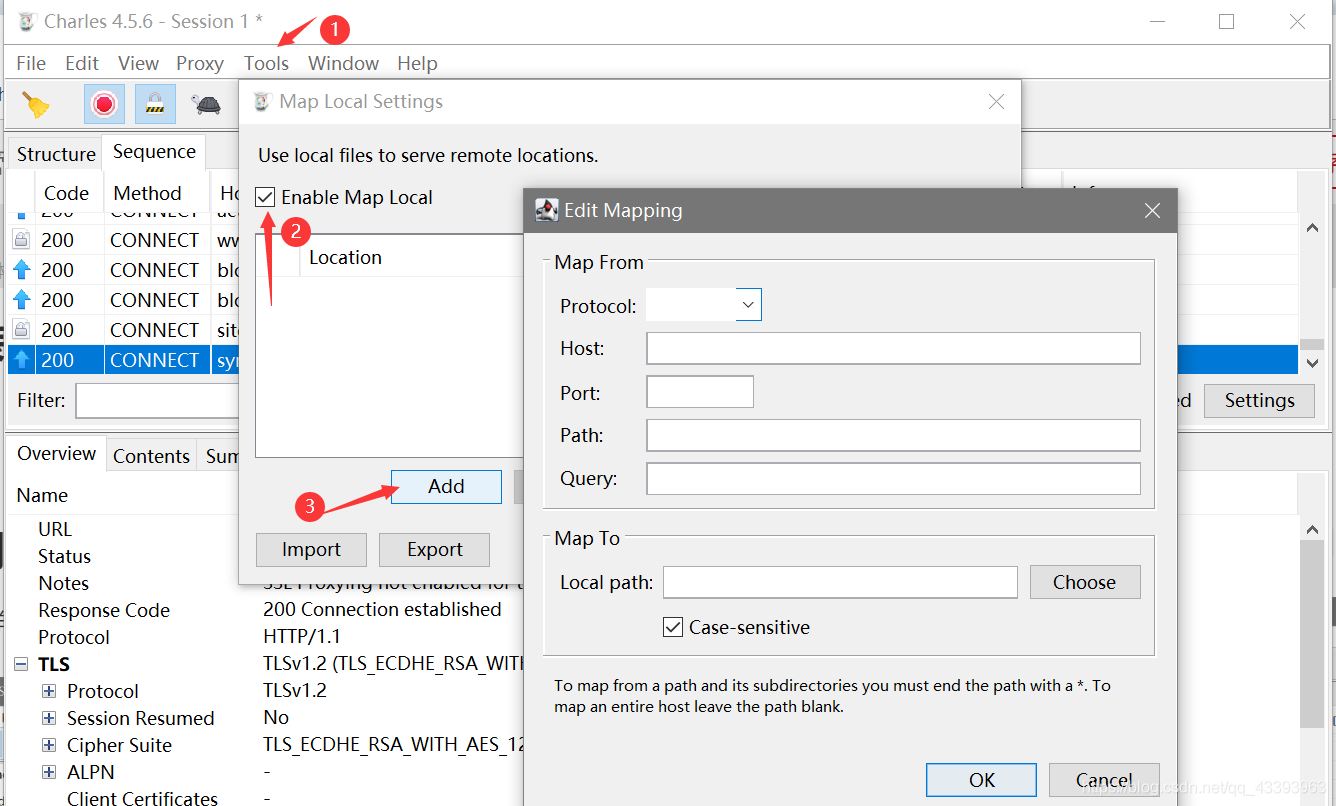The height and width of the screenshot is (806, 1336).
Task: Open the Window menu
Action: click(x=343, y=63)
